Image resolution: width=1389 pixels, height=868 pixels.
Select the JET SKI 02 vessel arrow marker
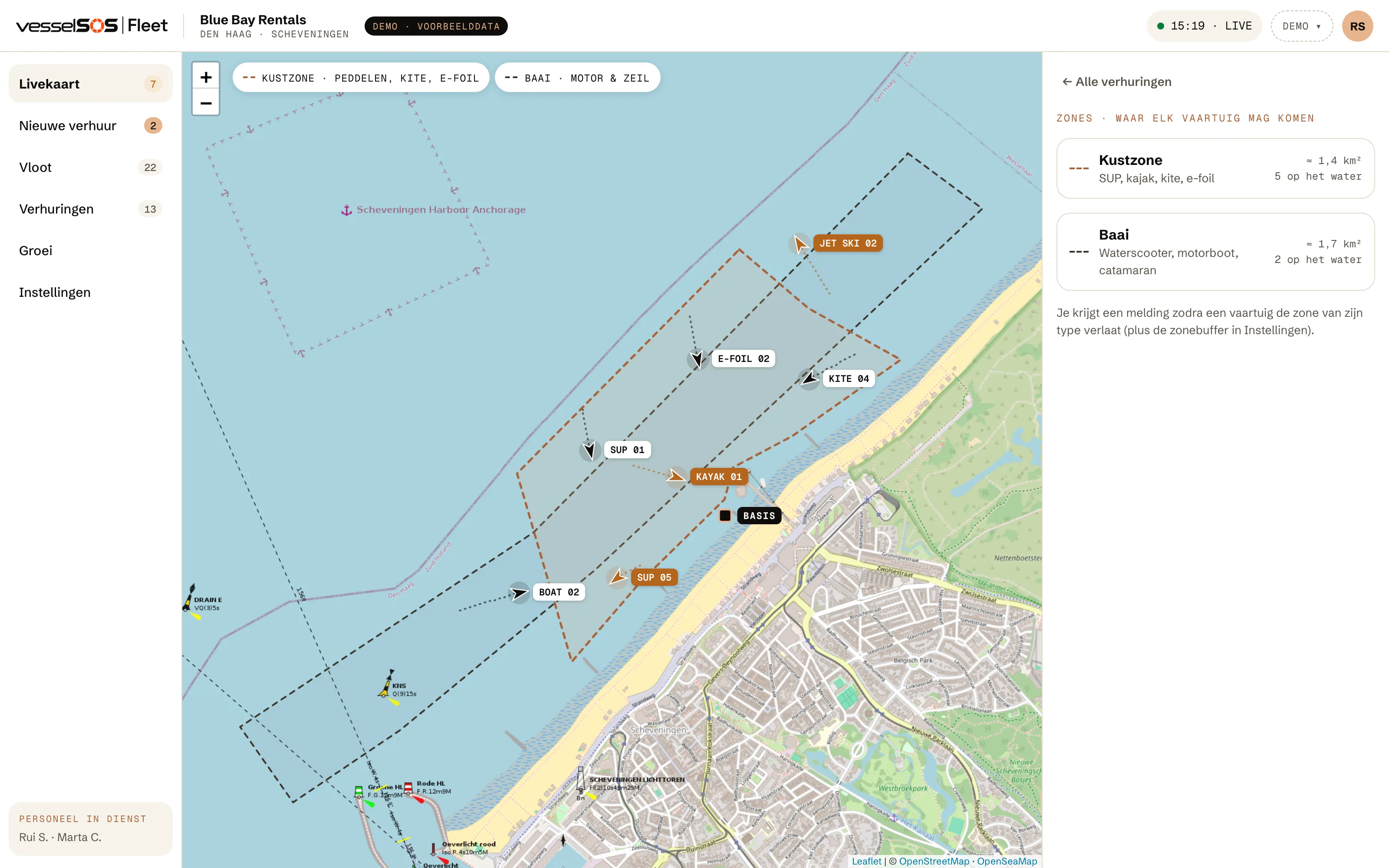point(800,244)
